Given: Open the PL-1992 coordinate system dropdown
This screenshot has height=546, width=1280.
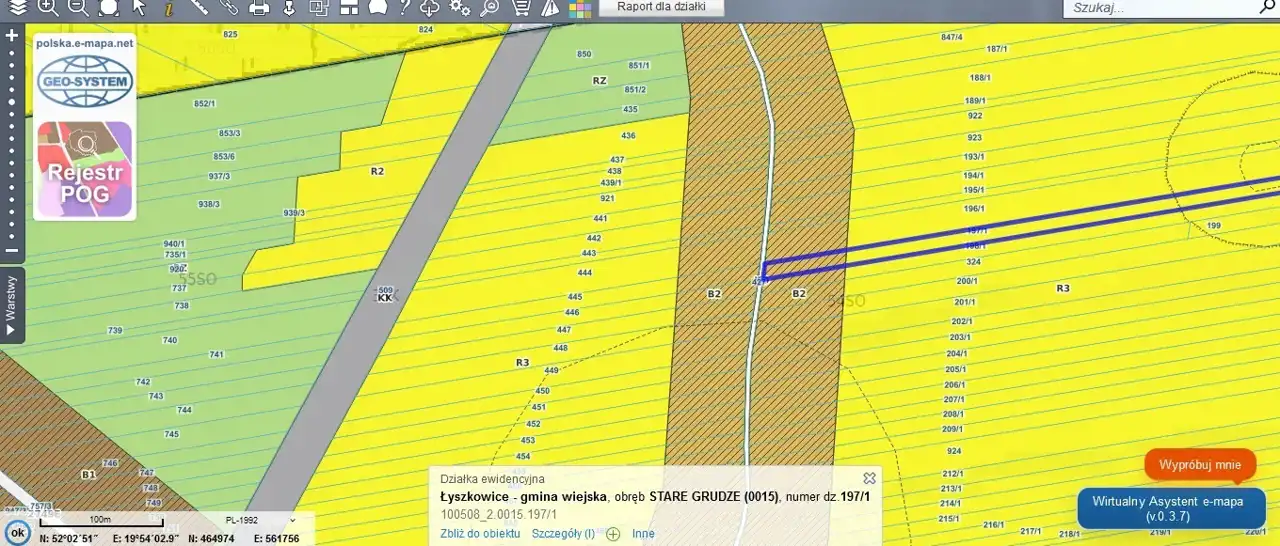Looking at the screenshot, I should pos(259,520).
